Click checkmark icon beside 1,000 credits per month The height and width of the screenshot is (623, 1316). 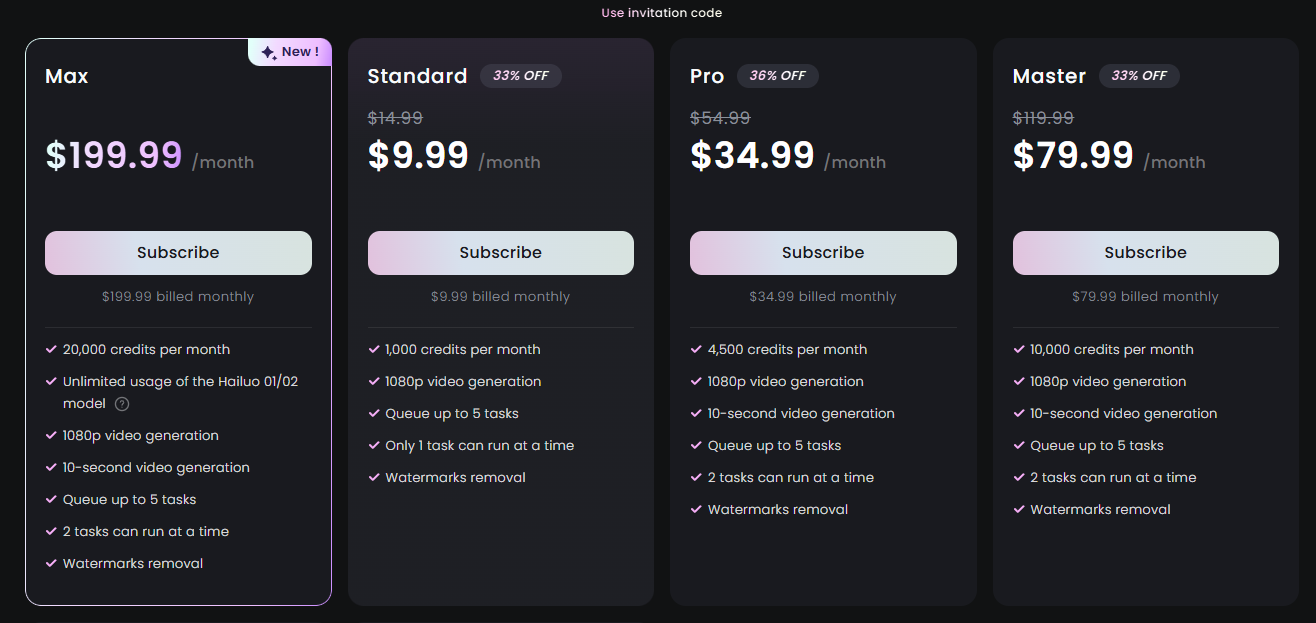pos(374,349)
